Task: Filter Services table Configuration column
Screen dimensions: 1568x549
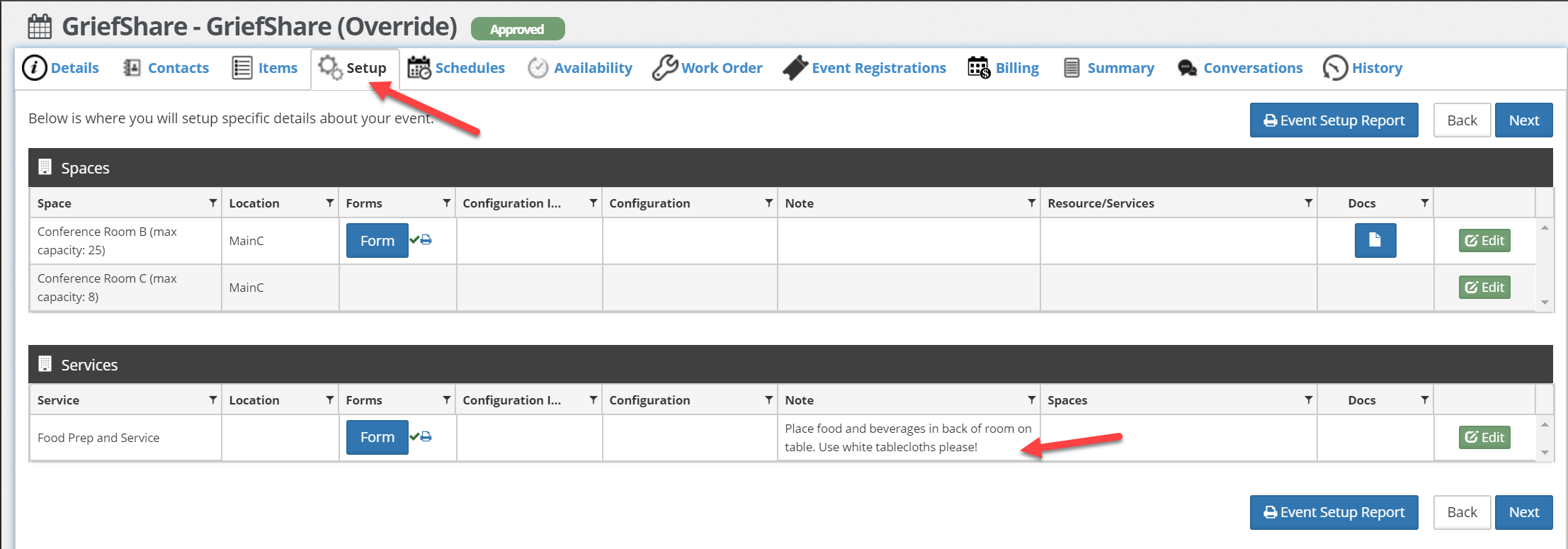Action: (x=768, y=400)
